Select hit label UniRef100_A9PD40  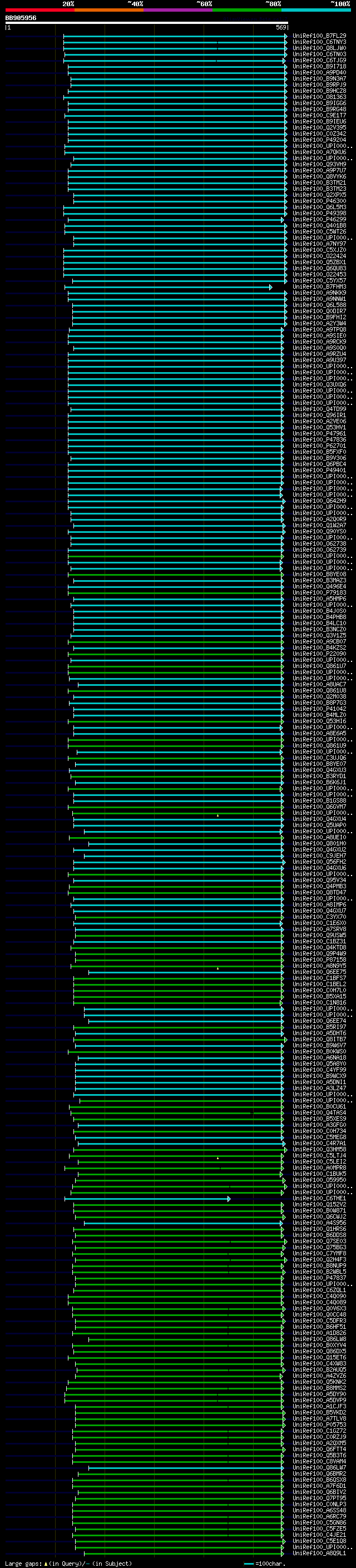pyautogui.click(x=319, y=72)
